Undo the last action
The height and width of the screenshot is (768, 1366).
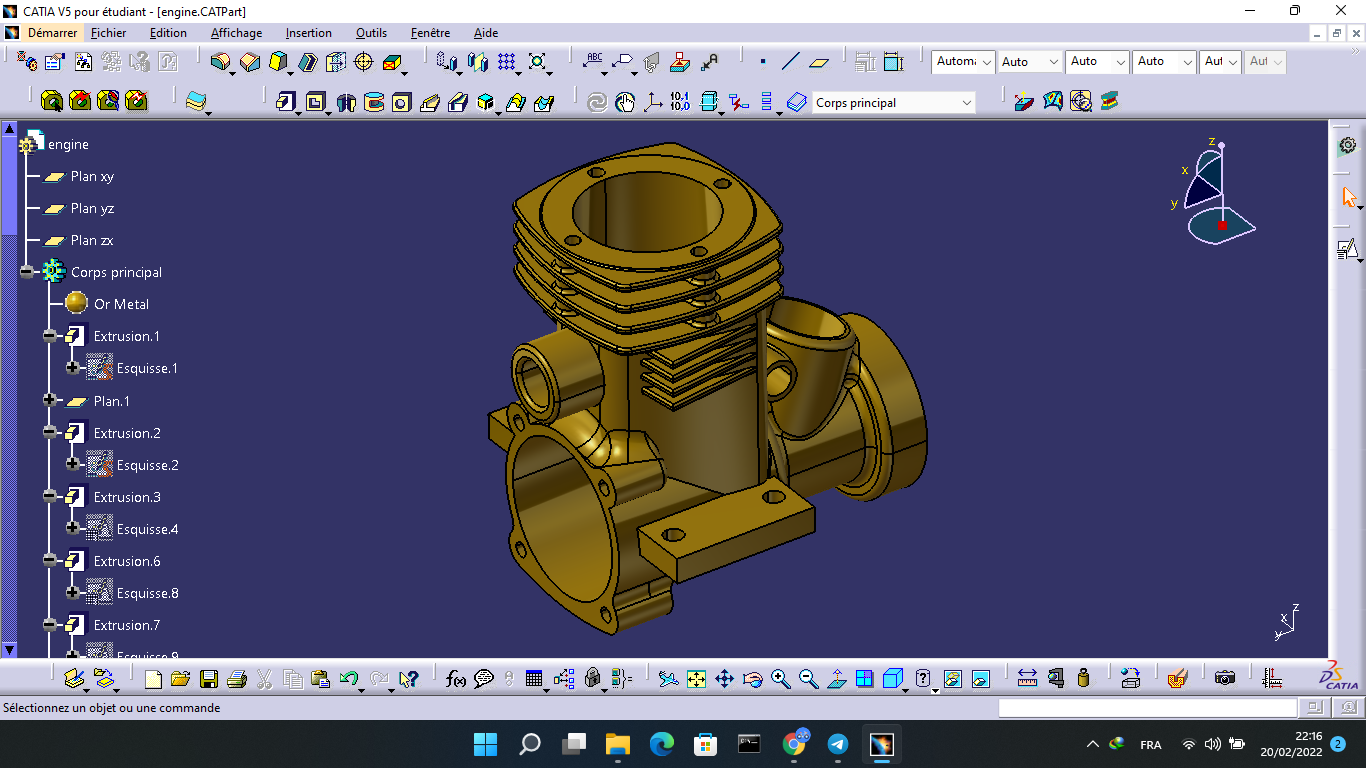click(349, 680)
